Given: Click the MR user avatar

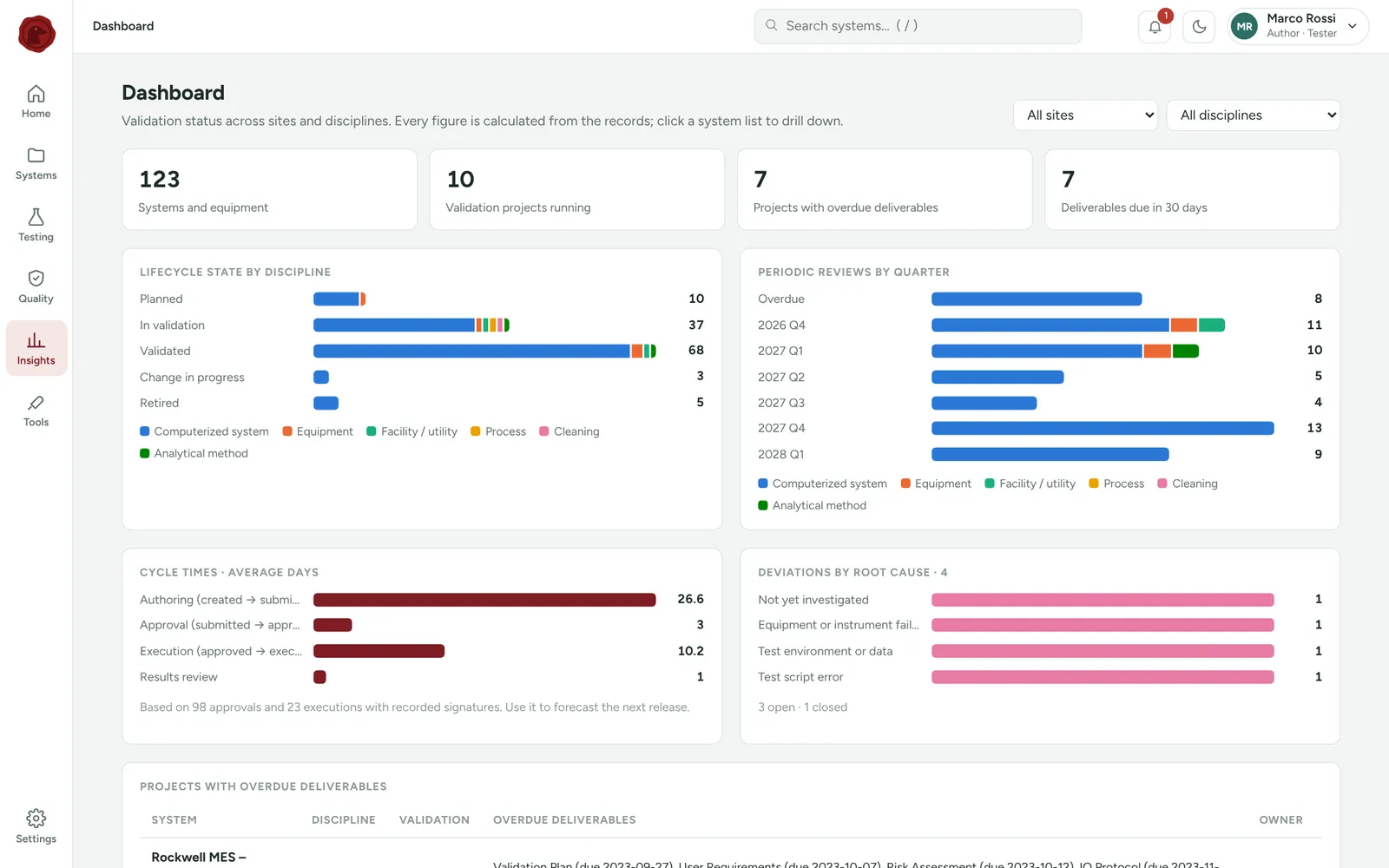Looking at the screenshot, I should click(x=1244, y=27).
